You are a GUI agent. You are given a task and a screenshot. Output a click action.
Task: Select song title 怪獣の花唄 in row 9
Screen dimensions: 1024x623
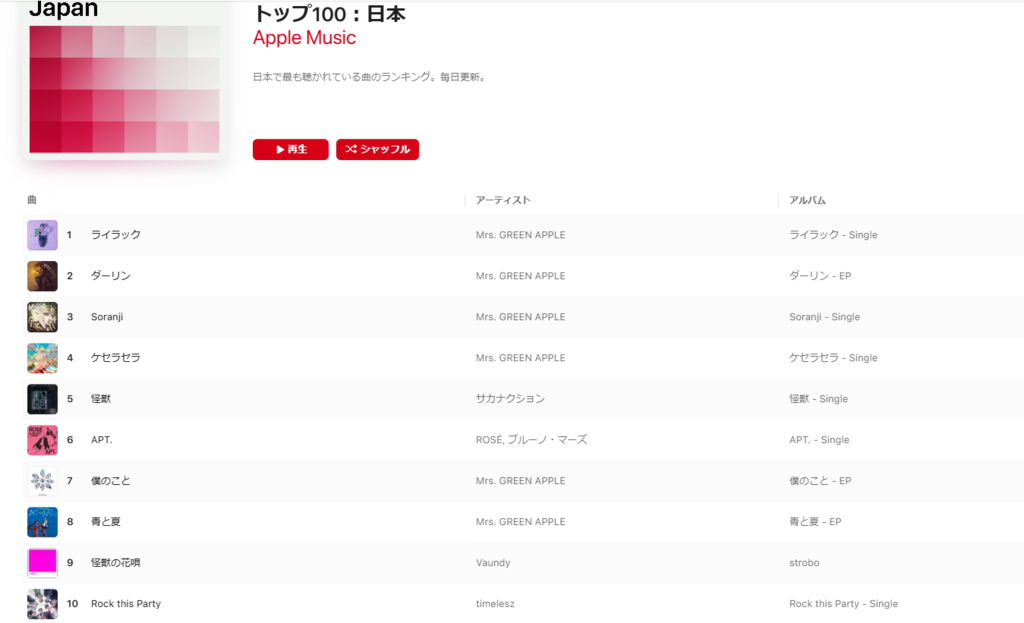(116, 563)
